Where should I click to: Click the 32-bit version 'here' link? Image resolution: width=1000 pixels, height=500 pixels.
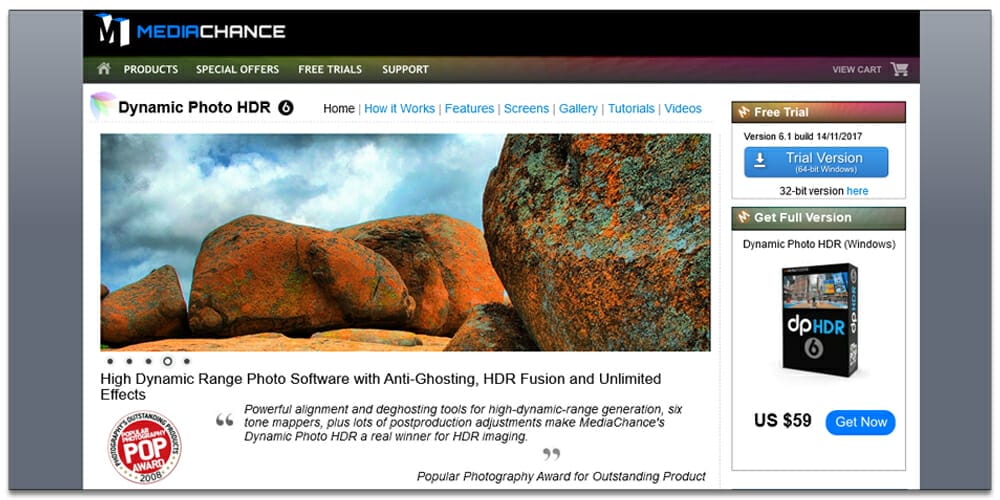click(x=857, y=191)
